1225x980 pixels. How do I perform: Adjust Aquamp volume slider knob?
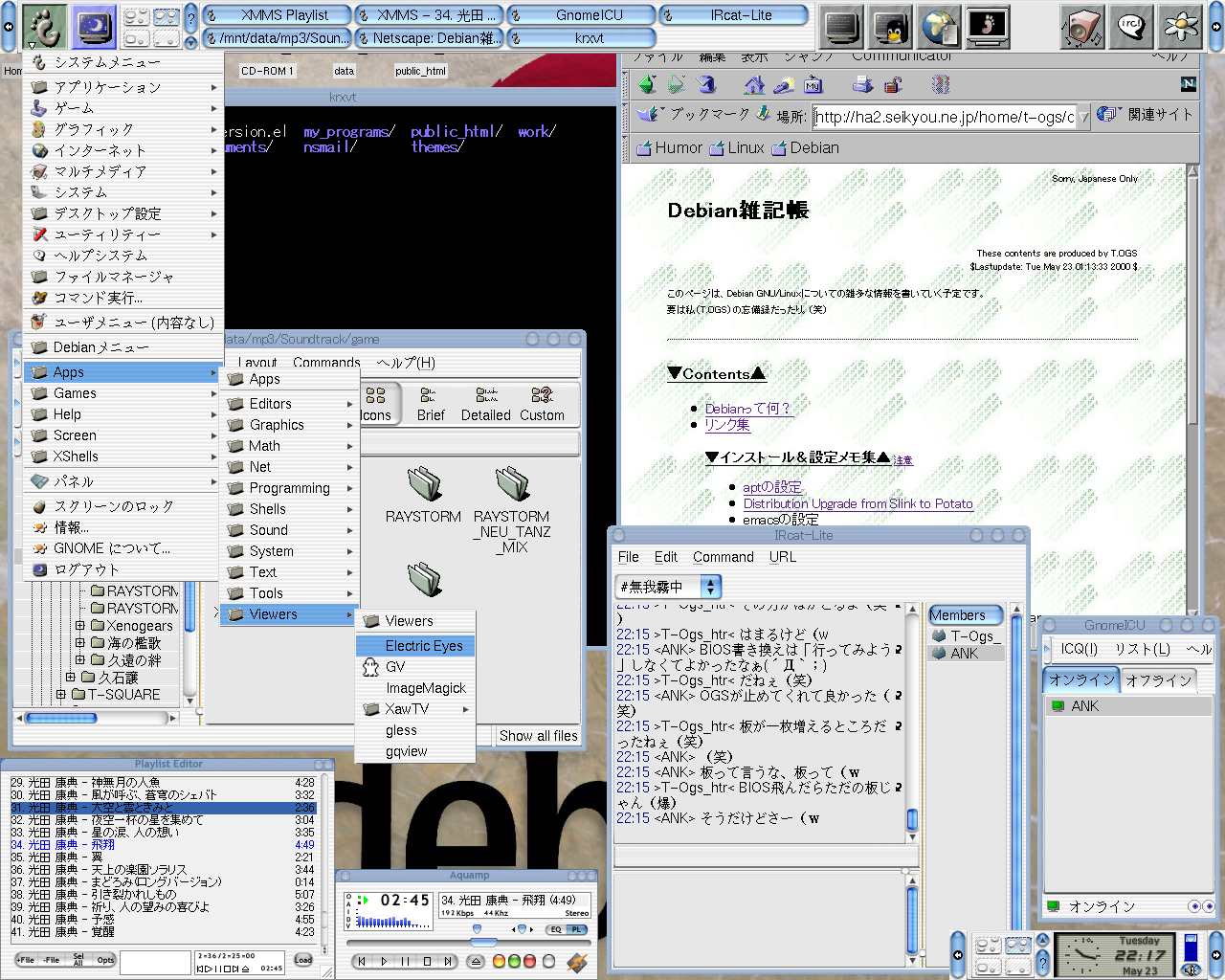click(477, 929)
